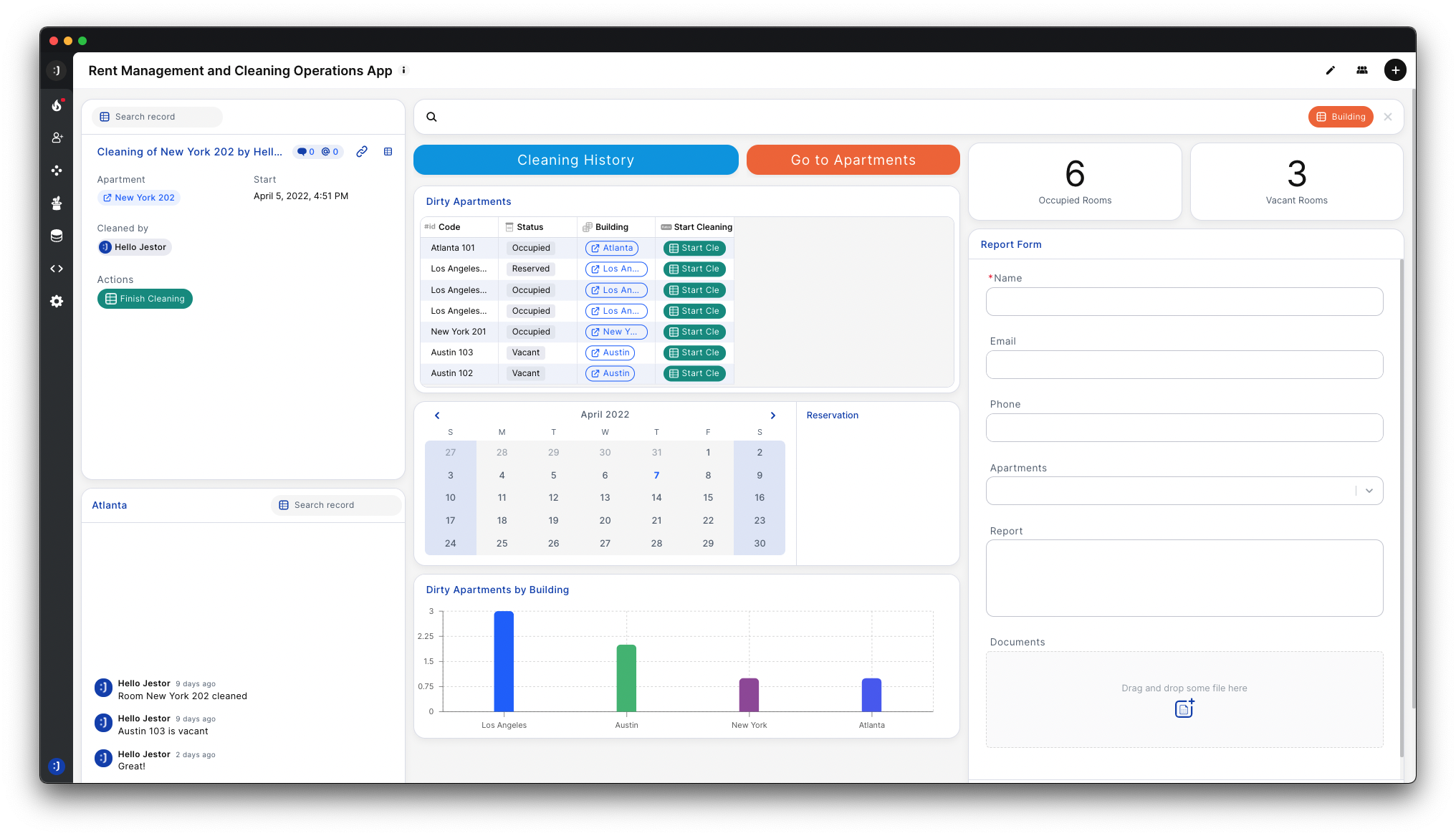
Task: Click the flame icon in left sidebar
Action: tap(57, 105)
